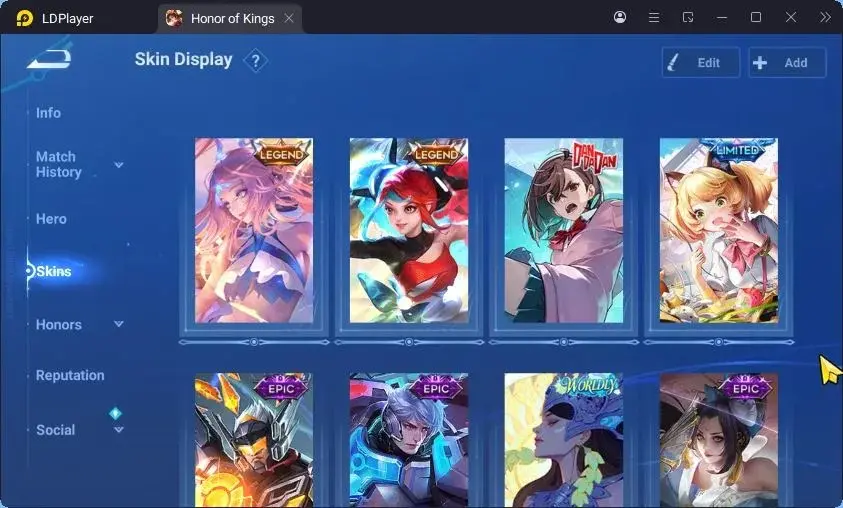The width and height of the screenshot is (843, 508).
Task: Select the Skins section
Action: [53, 271]
